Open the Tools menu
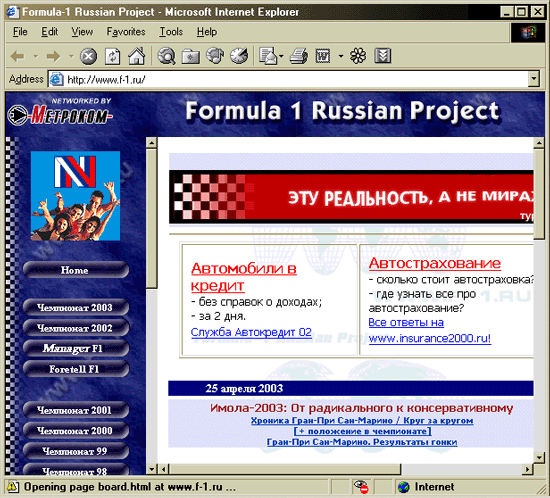The height and width of the screenshot is (498, 550). 171,32
